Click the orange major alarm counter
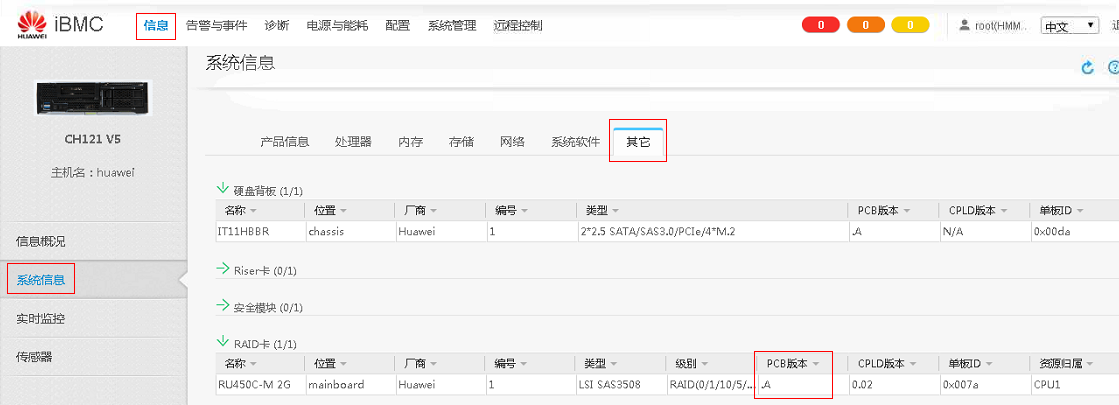This screenshot has height=405, width=1119. (865, 25)
